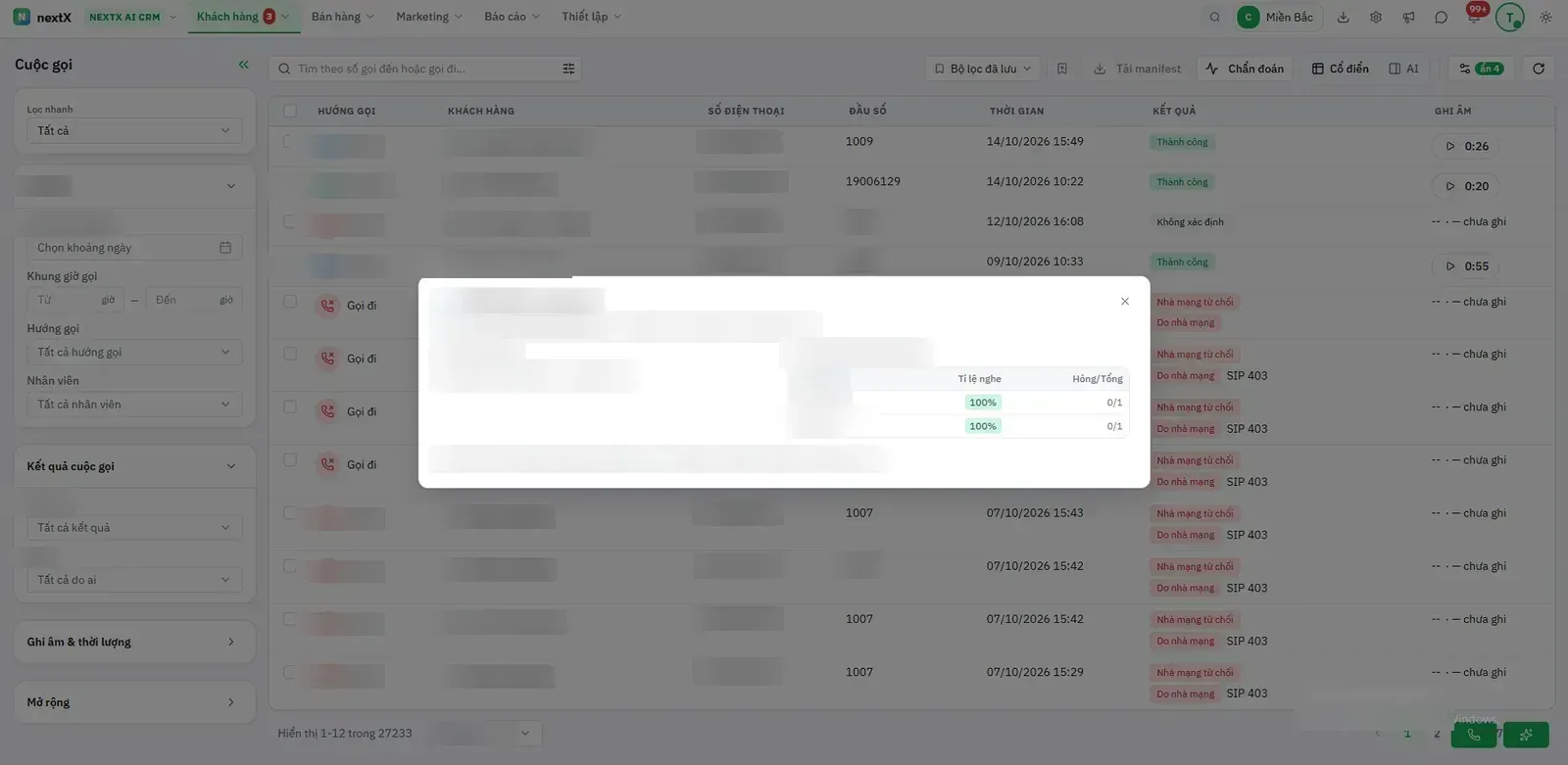1568x765 pixels.
Task: Open the AI sparkle assistant button
Action: (1526, 735)
